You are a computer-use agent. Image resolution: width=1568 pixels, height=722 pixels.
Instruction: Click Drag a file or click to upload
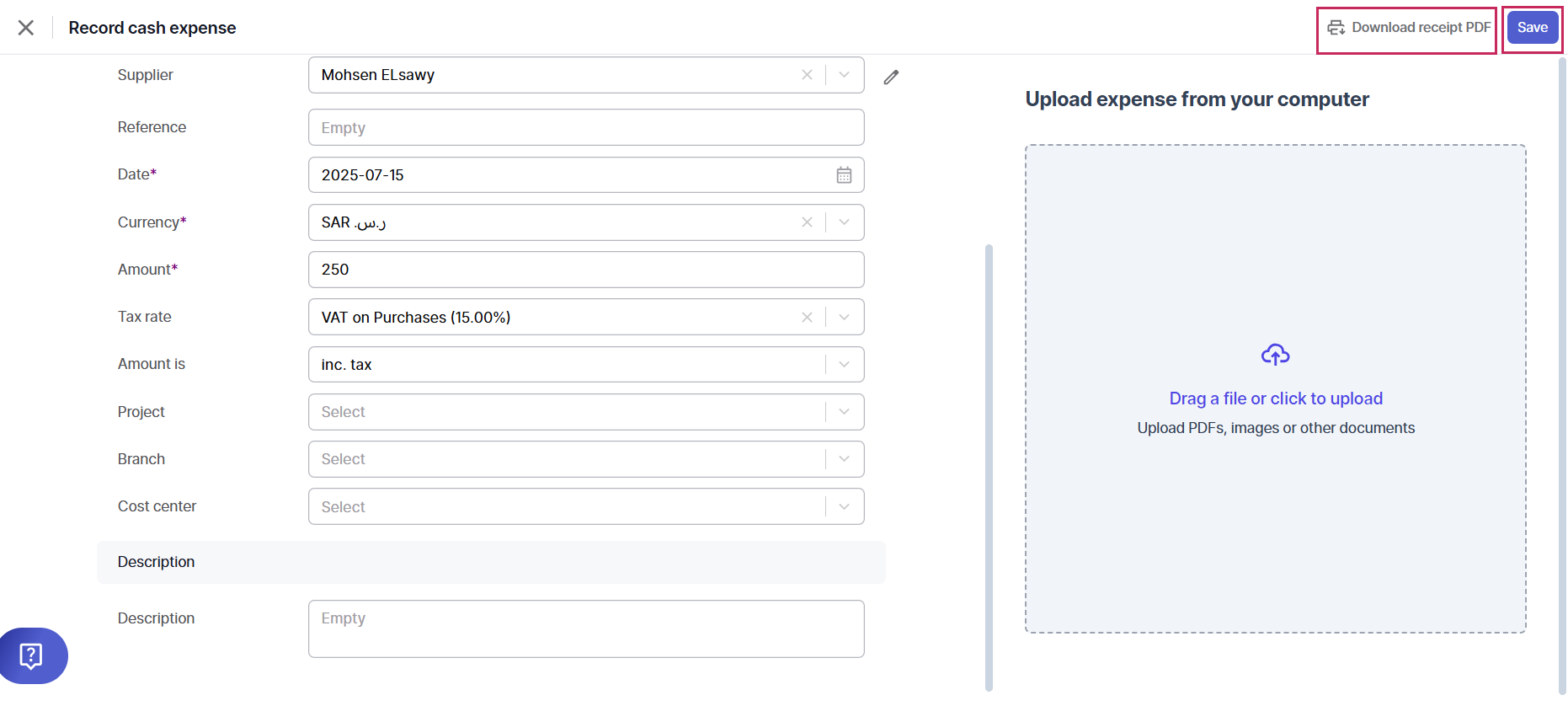tap(1275, 398)
